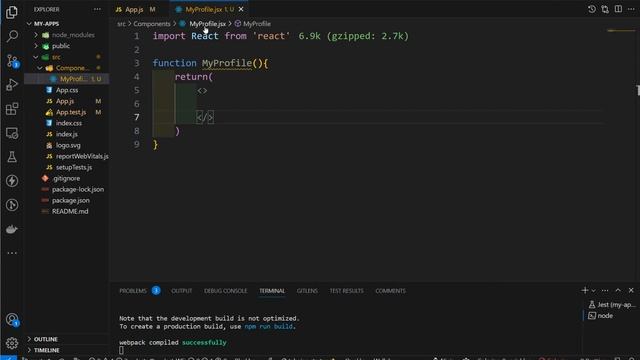Screen dimensions: 640x360
Task: Open the Manage settings gear
Action: pos(12,343)
